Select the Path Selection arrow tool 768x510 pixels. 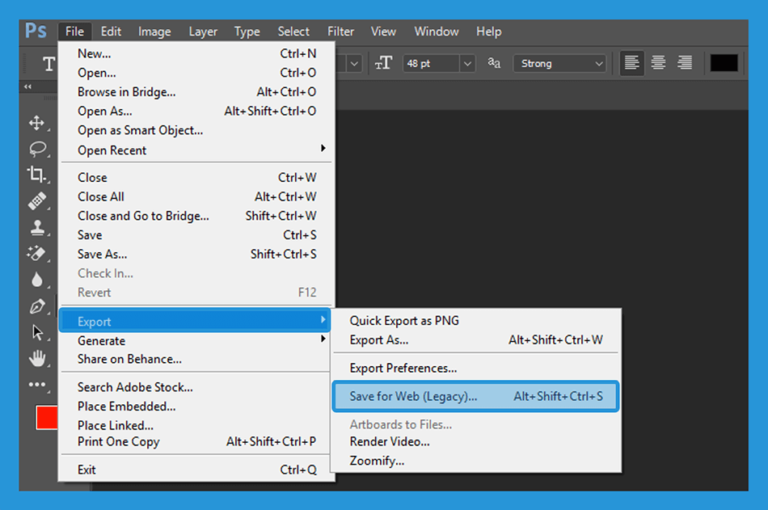coord(37,332)
